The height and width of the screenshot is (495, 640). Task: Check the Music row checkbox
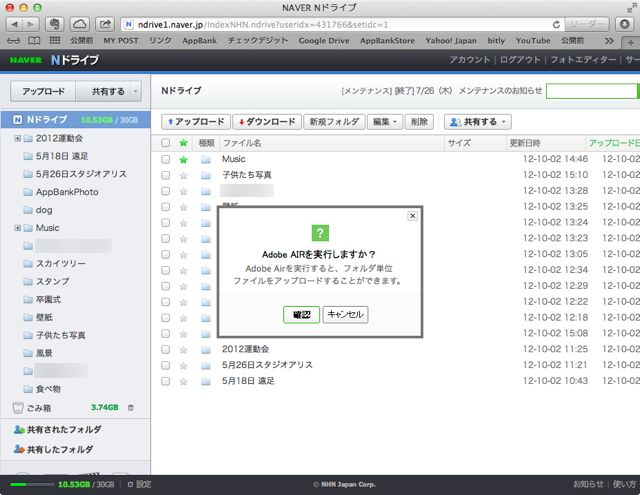[x=165, y=159]
